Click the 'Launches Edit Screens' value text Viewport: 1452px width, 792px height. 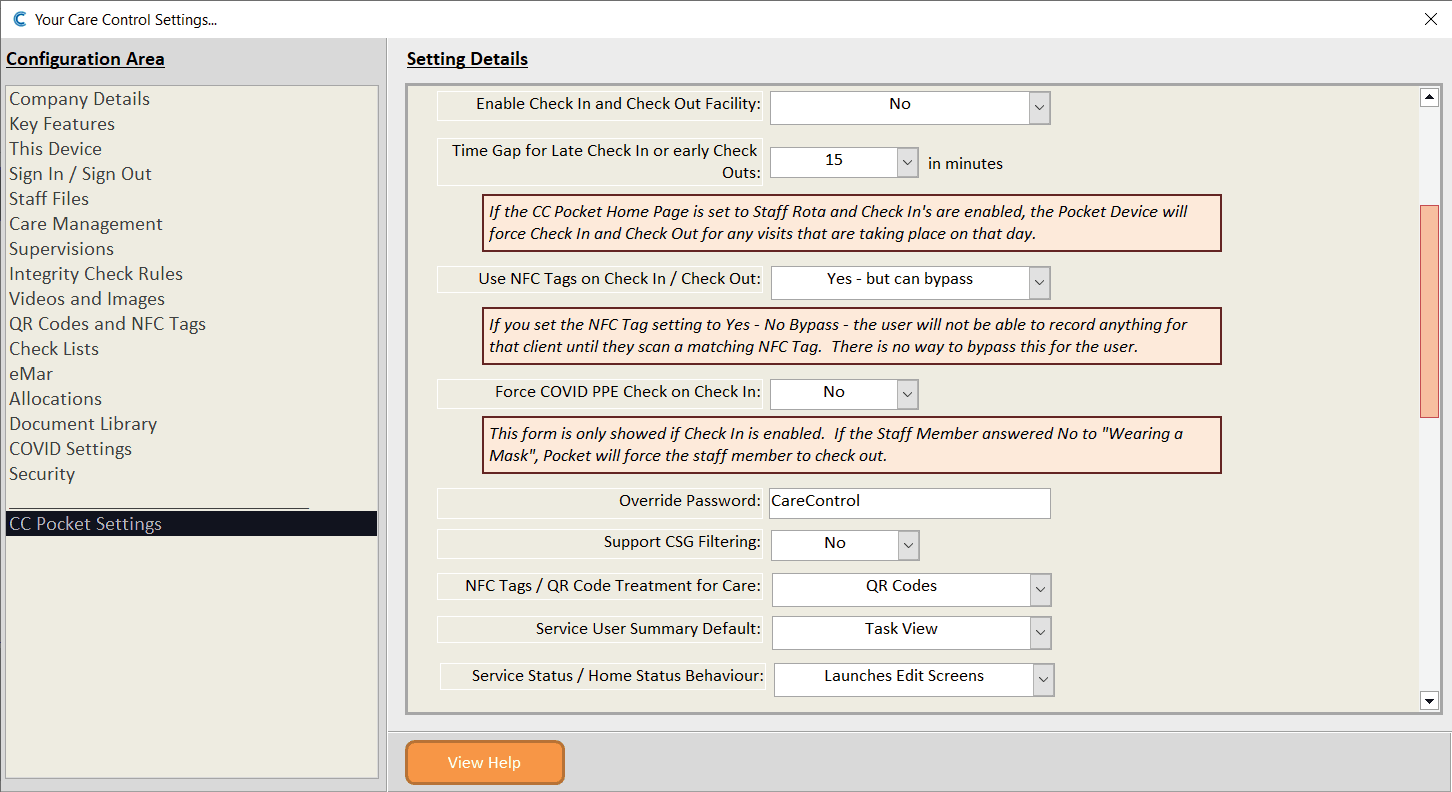point(904,676)
